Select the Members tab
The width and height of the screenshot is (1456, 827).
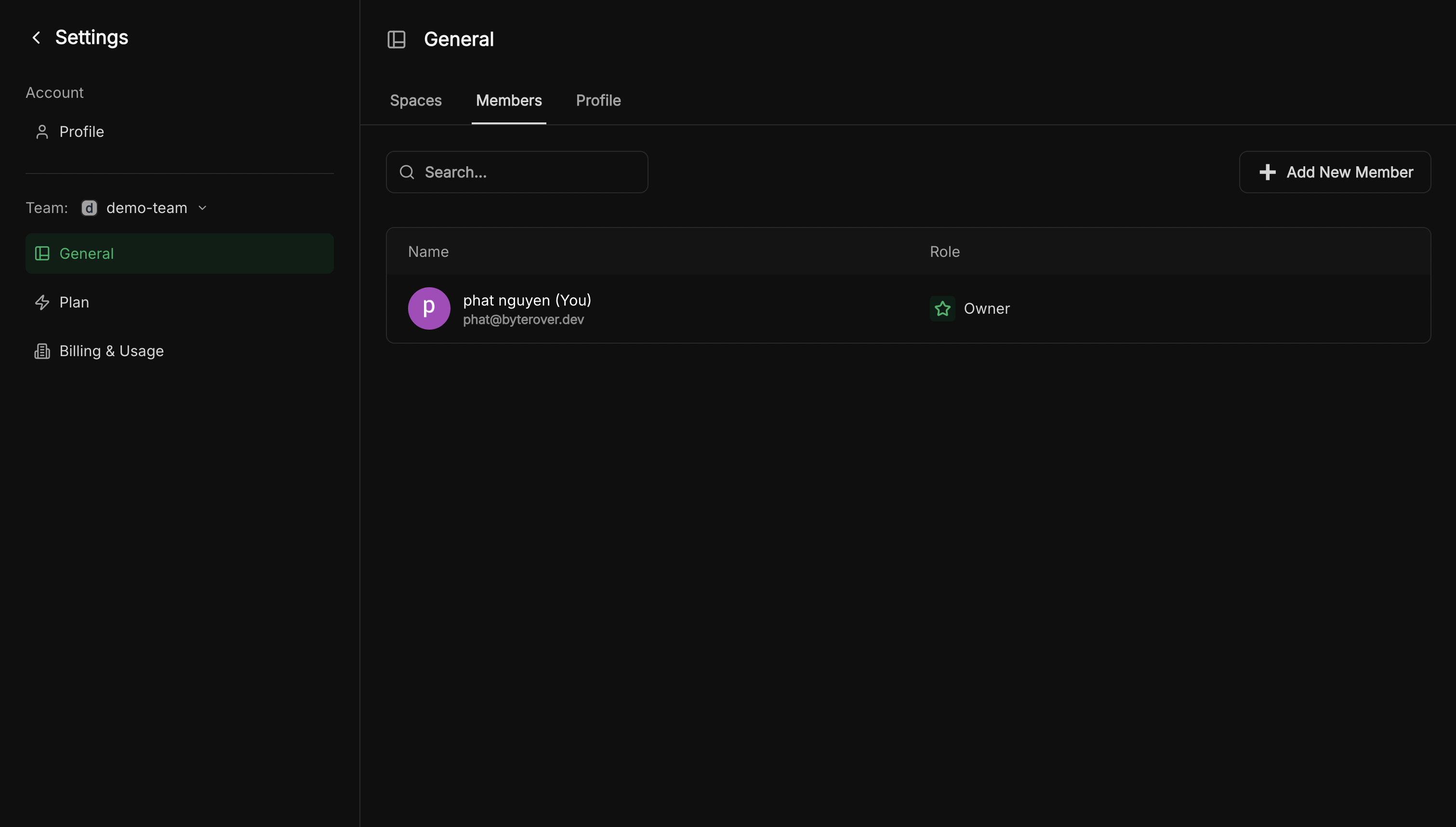(509, 100)
